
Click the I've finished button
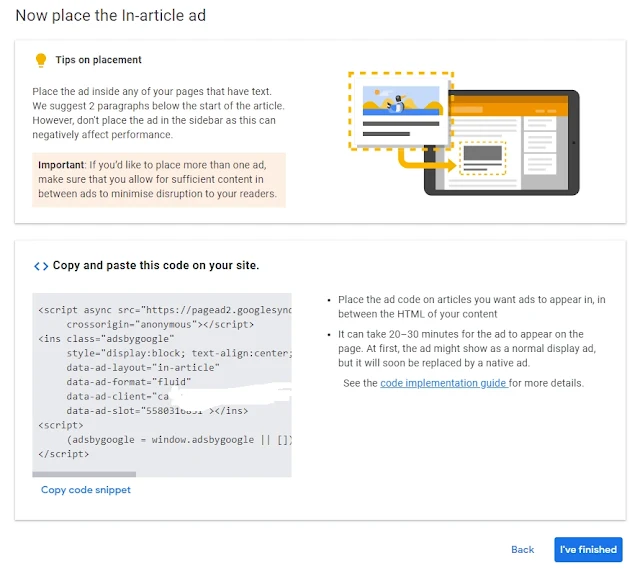(x=588, y=549)
